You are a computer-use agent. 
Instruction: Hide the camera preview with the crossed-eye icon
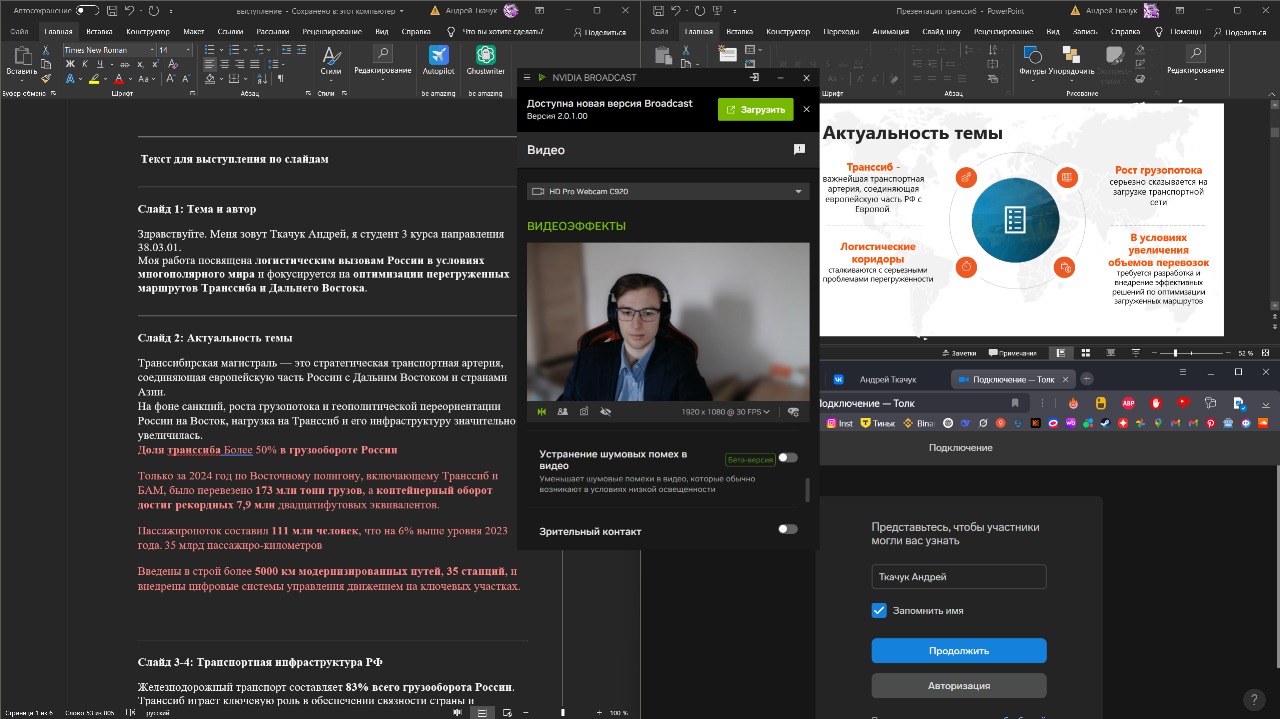tap(605, 411)
